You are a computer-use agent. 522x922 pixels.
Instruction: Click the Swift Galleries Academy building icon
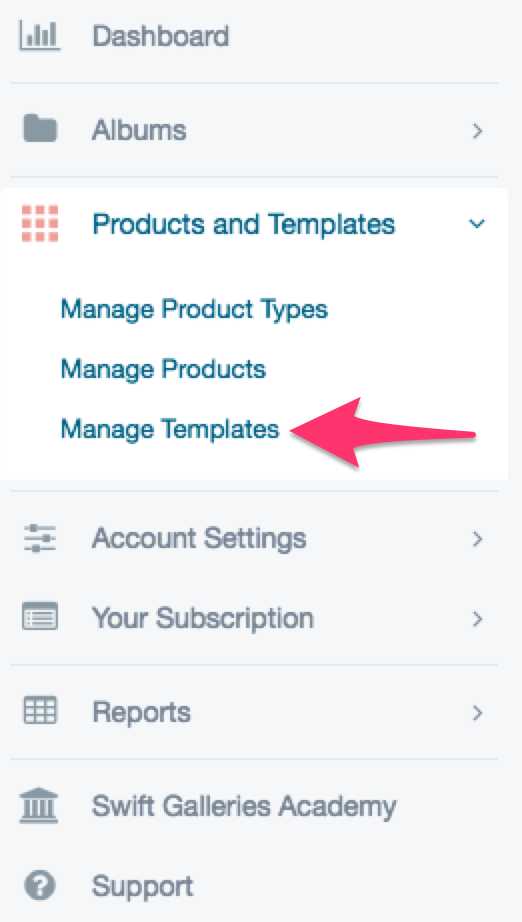tap(39, 806)
